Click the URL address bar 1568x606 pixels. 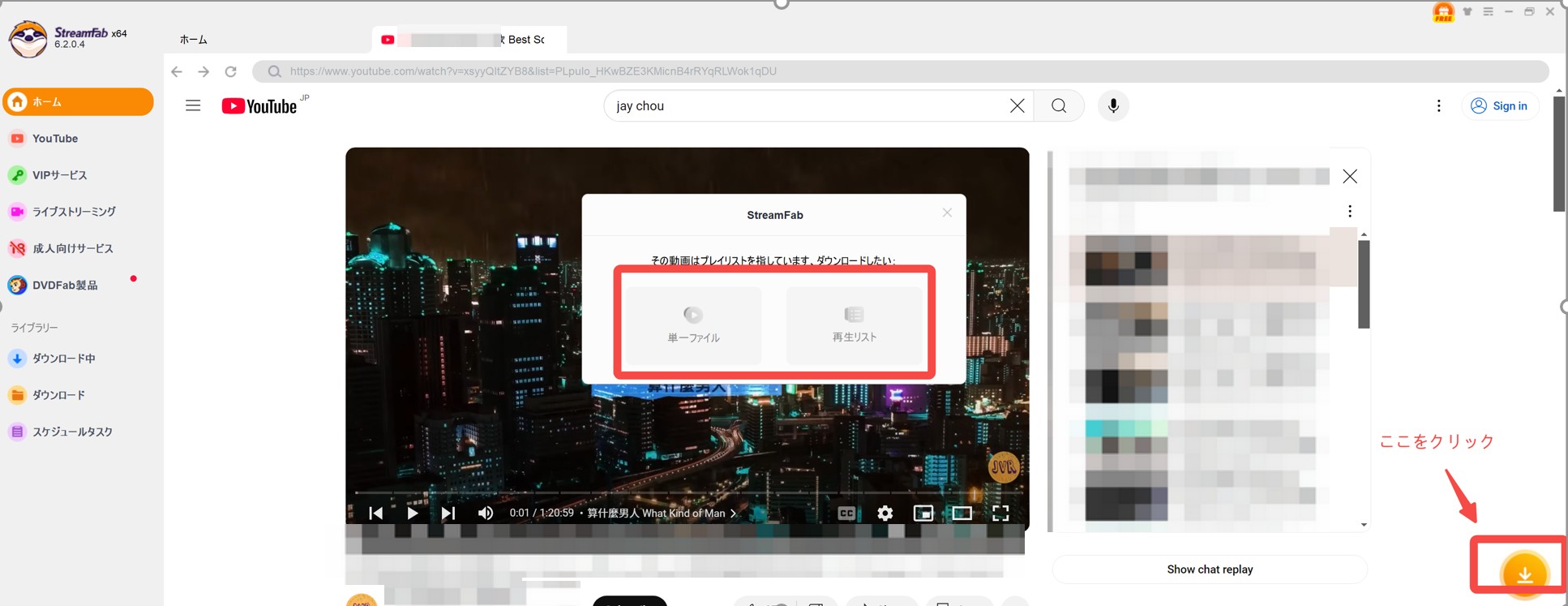click(x=900, y=71)
